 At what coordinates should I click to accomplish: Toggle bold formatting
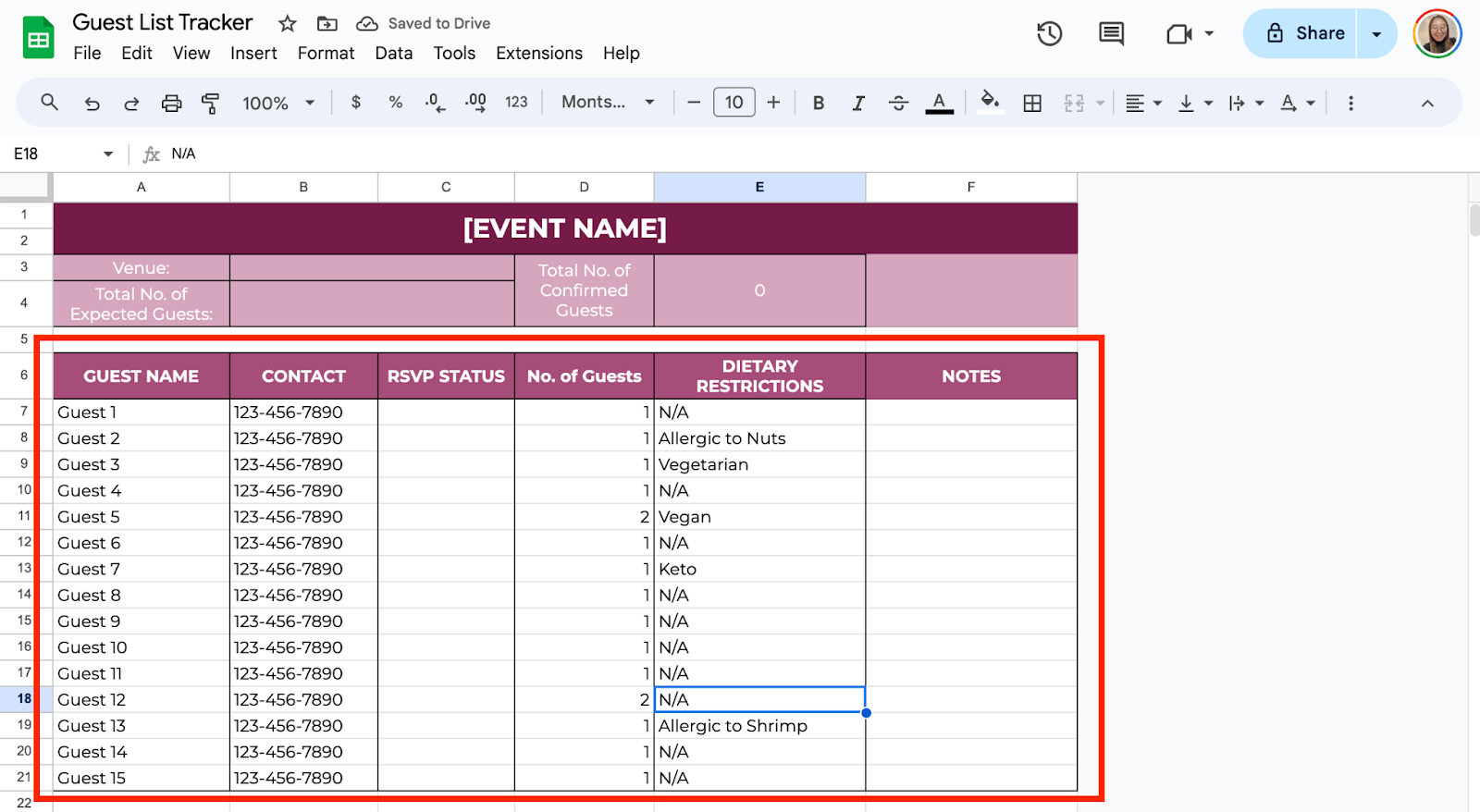pyautogui.click(x=818, y=104)
